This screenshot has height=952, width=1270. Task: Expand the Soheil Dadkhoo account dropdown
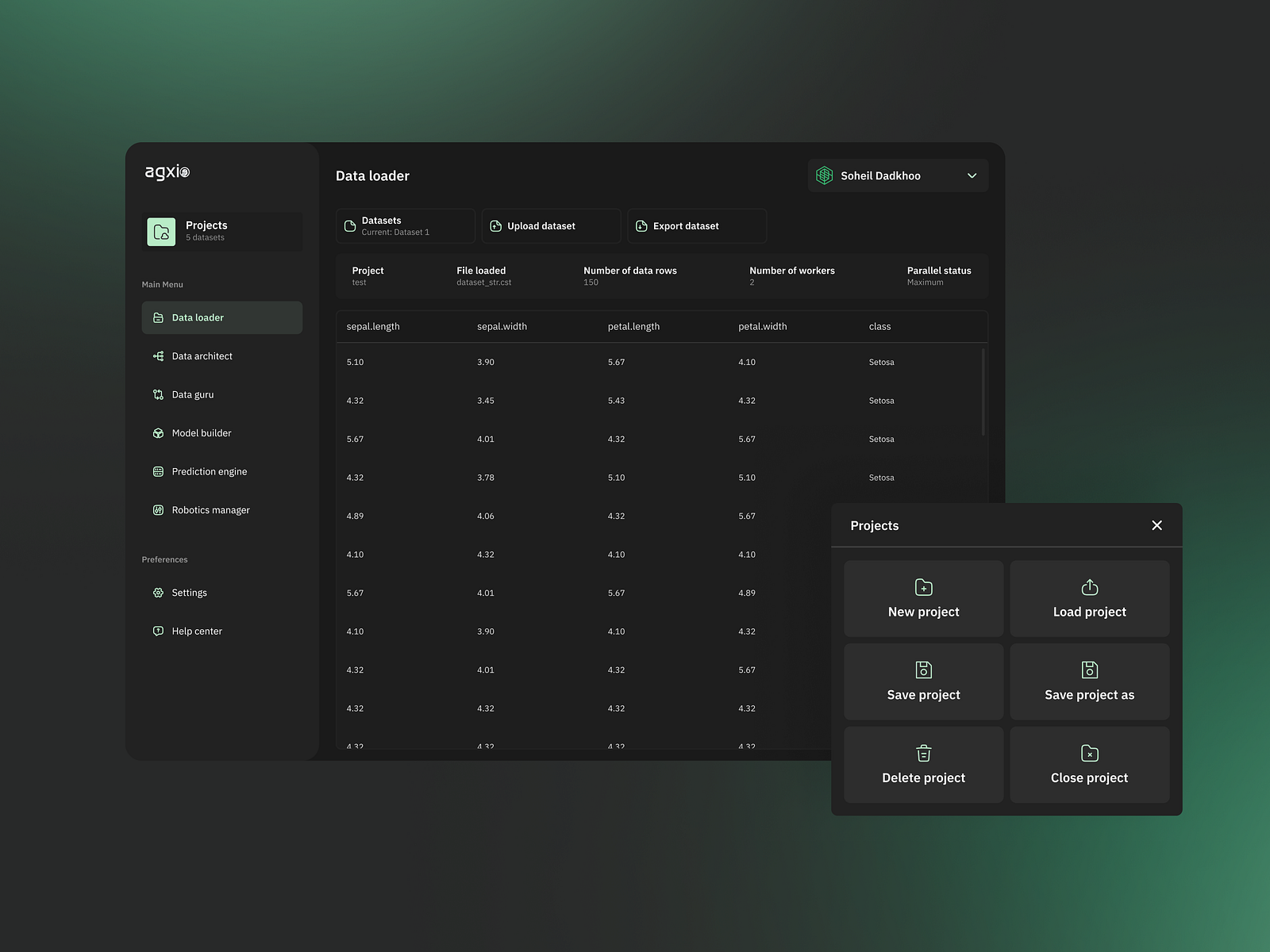(972, 175)
